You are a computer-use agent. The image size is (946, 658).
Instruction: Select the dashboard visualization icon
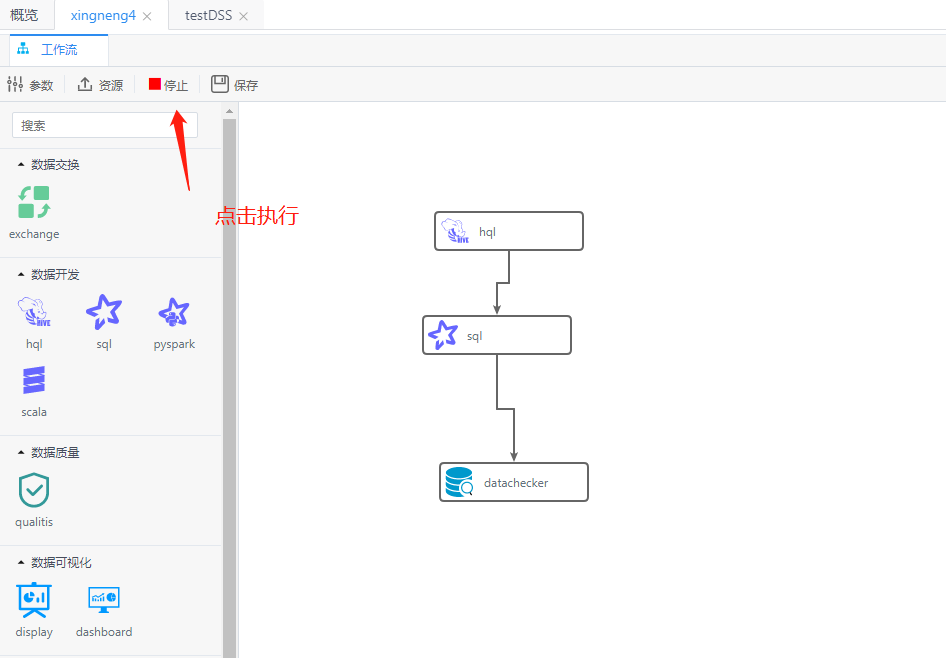pos(103,601)
